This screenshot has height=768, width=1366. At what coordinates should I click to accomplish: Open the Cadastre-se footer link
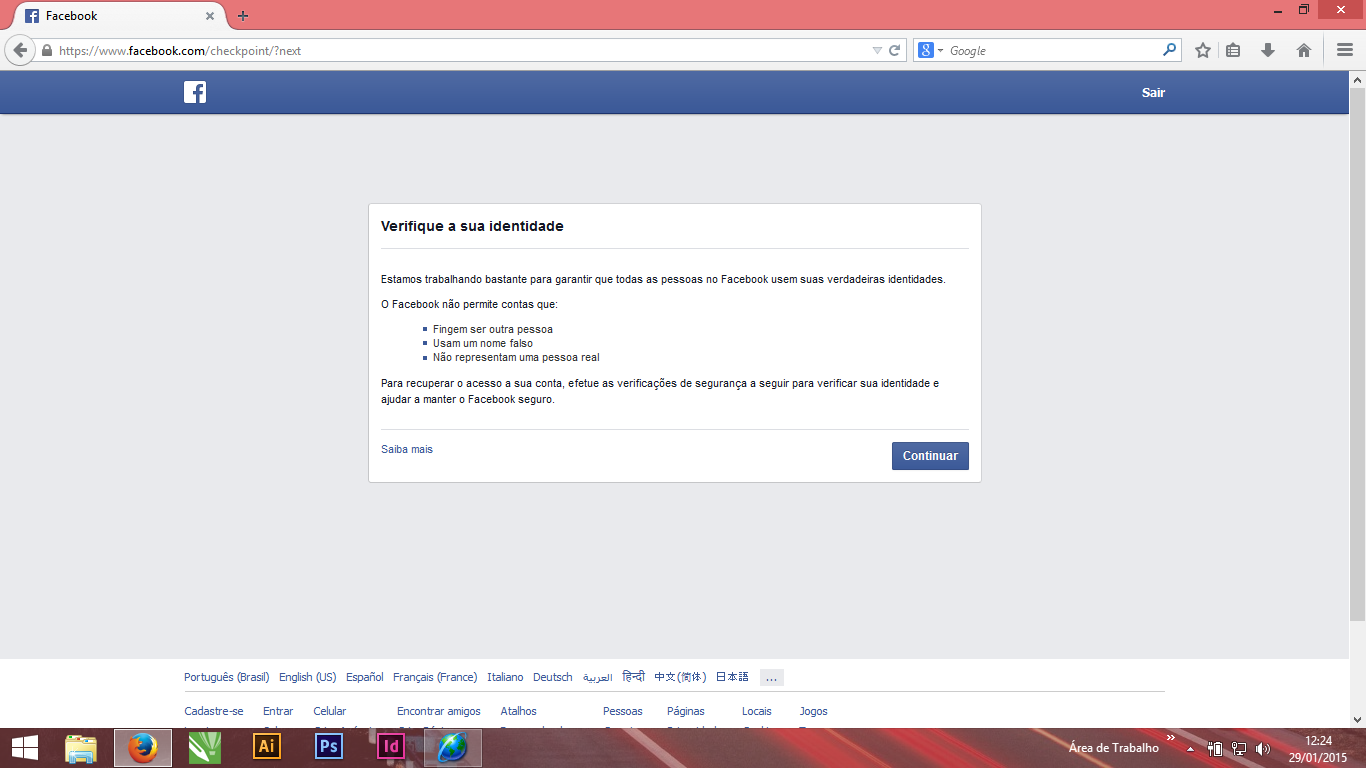tap(214, 711)
